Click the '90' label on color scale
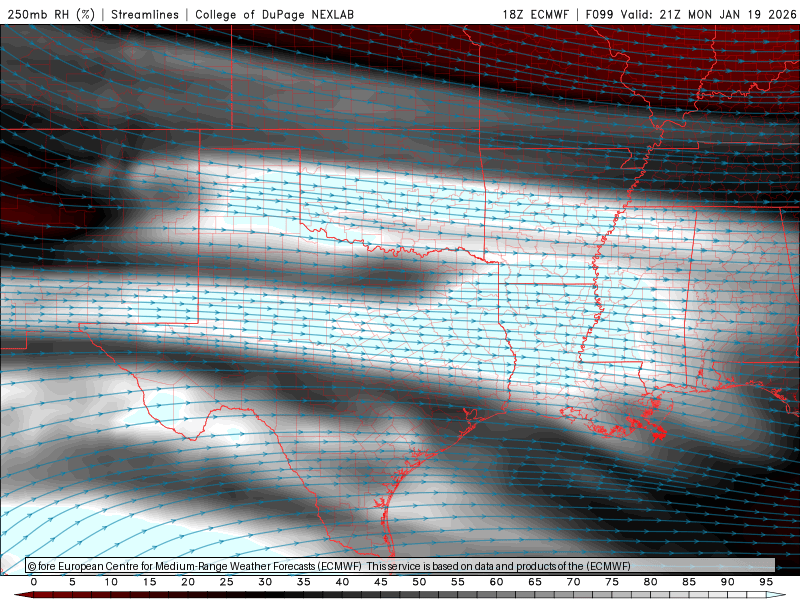This screenshot has height=600, width=800. click(x=728, y=582)
